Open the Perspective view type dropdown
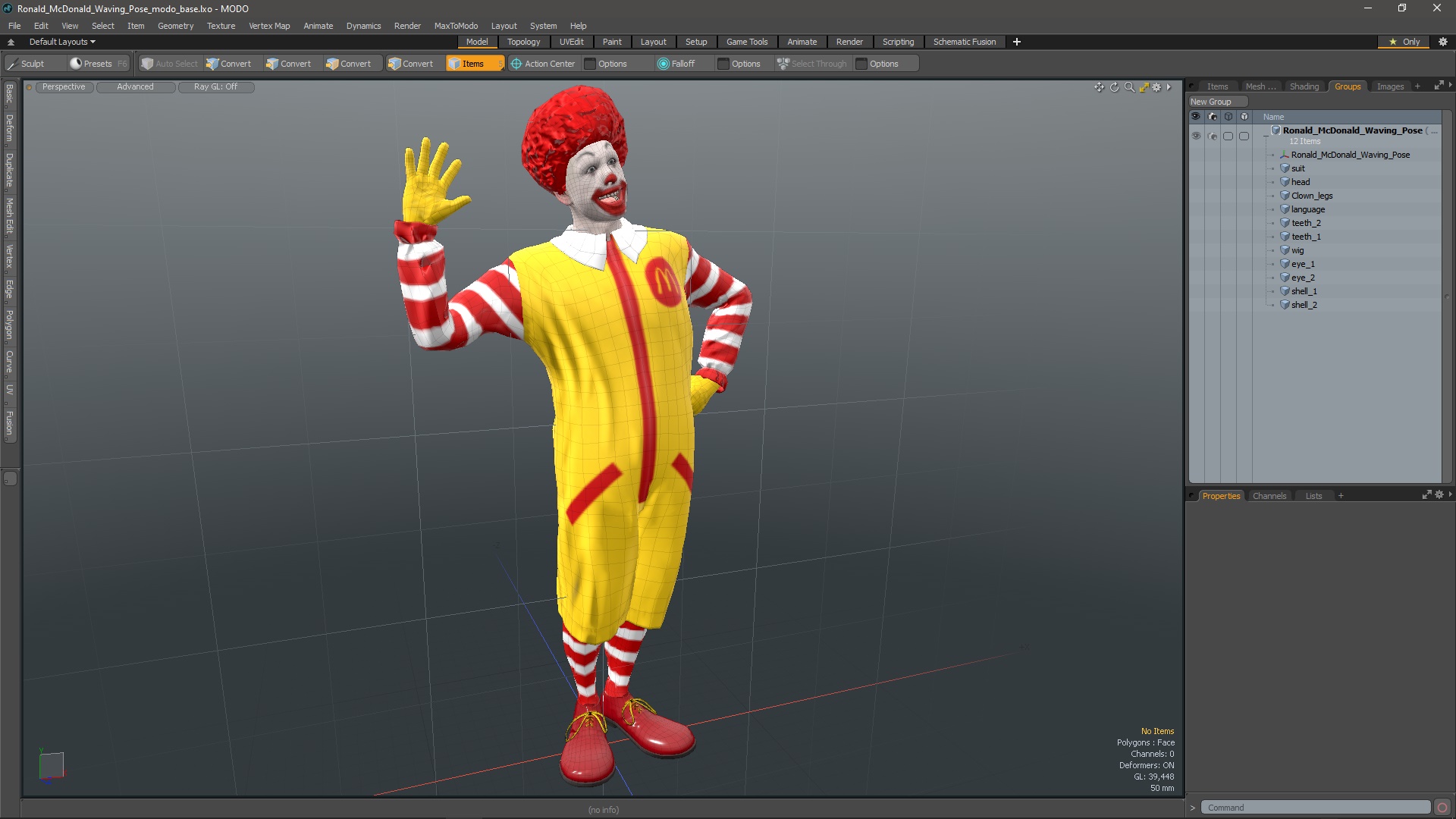 pos(64,86)
